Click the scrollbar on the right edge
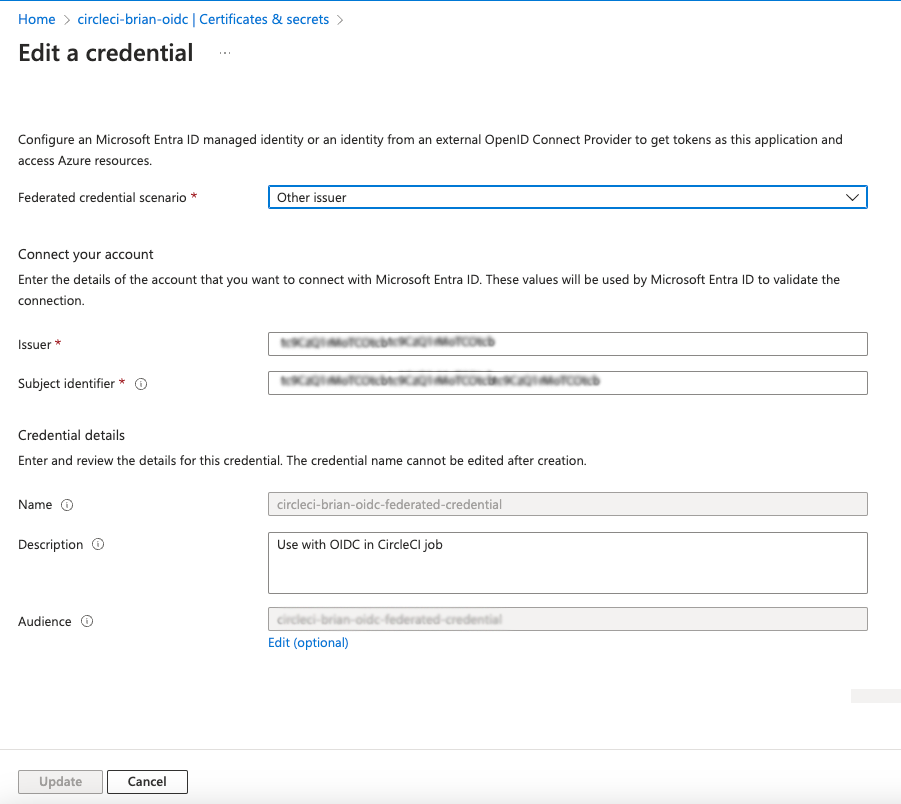 pyautogui.click(x=875, y=695)
